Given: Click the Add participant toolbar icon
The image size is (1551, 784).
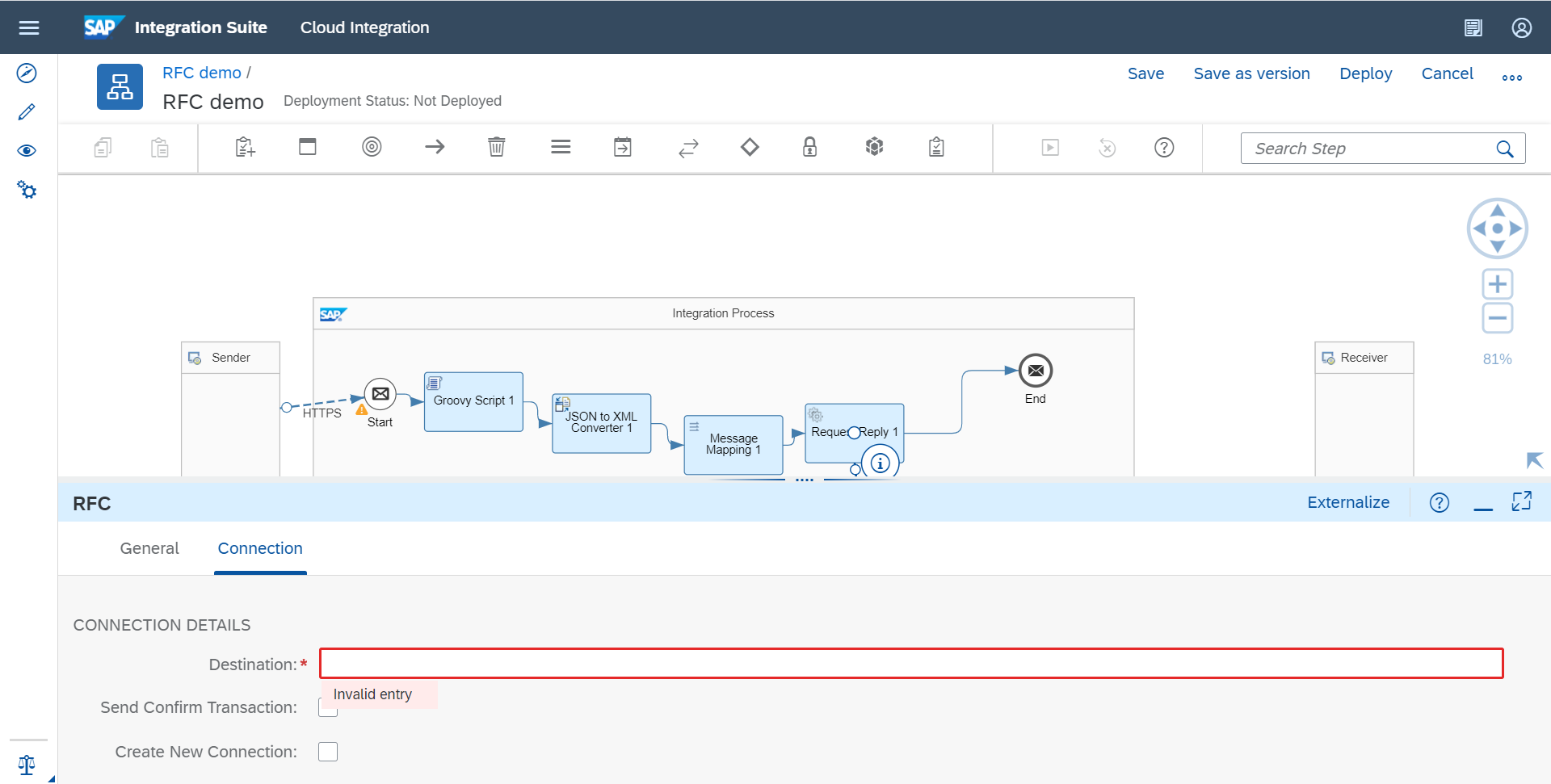Looking at the screenshot, I should tap(244, 148).
